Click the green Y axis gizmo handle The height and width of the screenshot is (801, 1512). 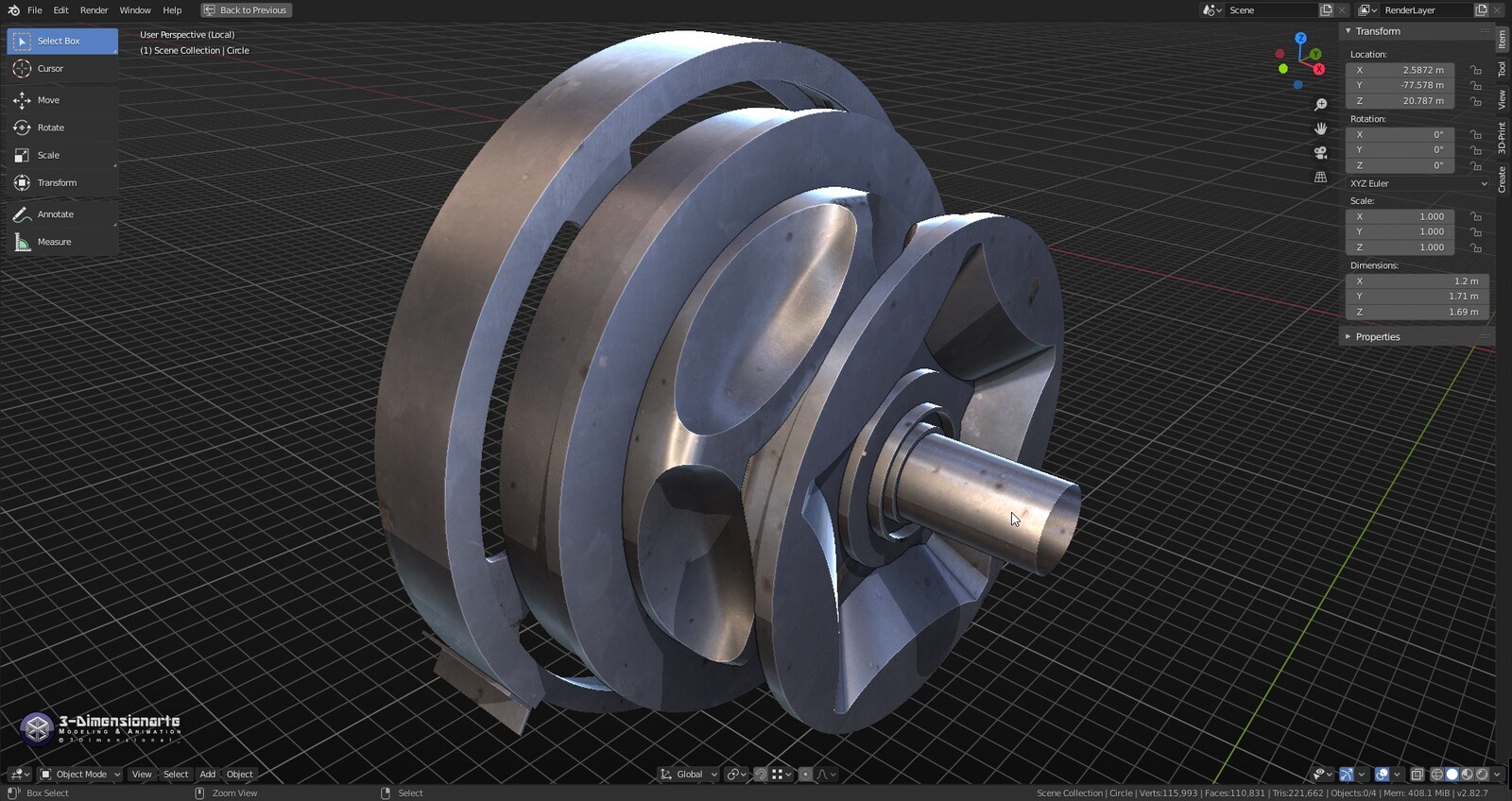click(1315, 54)
